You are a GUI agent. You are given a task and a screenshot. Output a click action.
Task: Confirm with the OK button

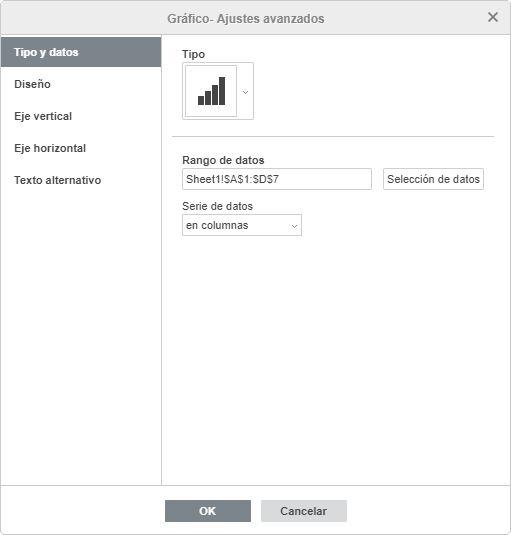(208, 511)
